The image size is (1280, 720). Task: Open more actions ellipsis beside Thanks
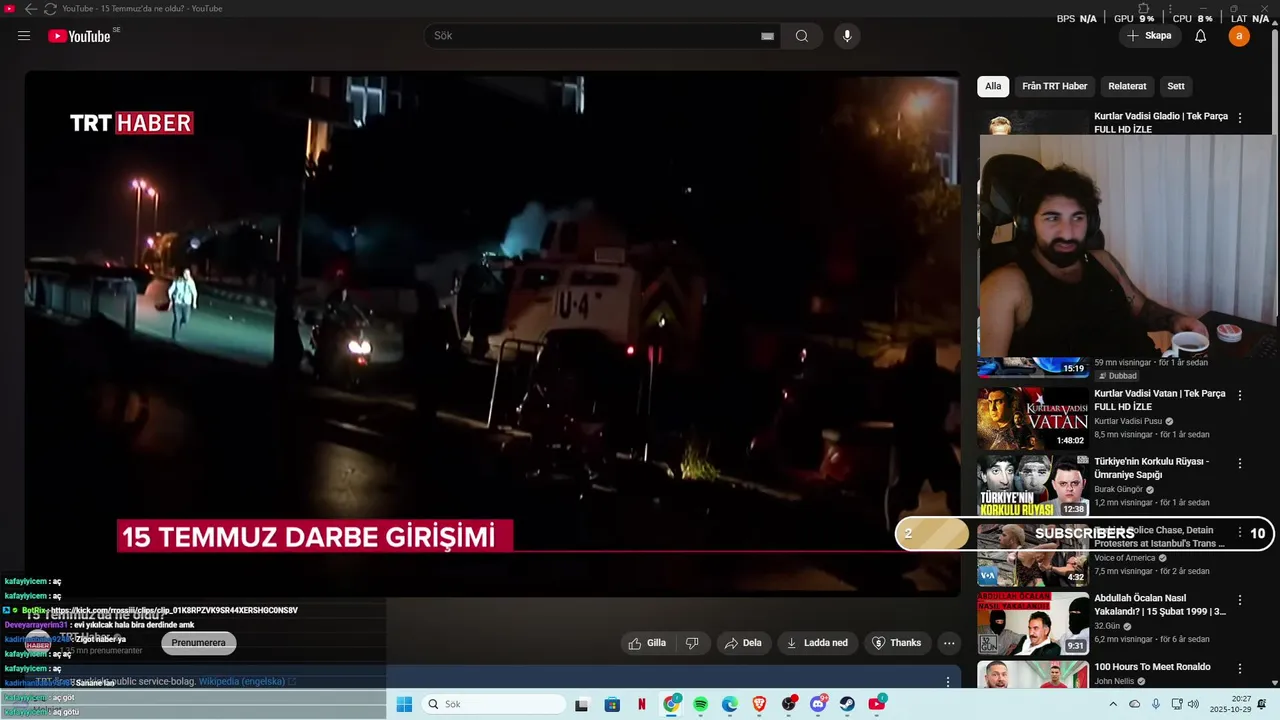pos(949,643)
